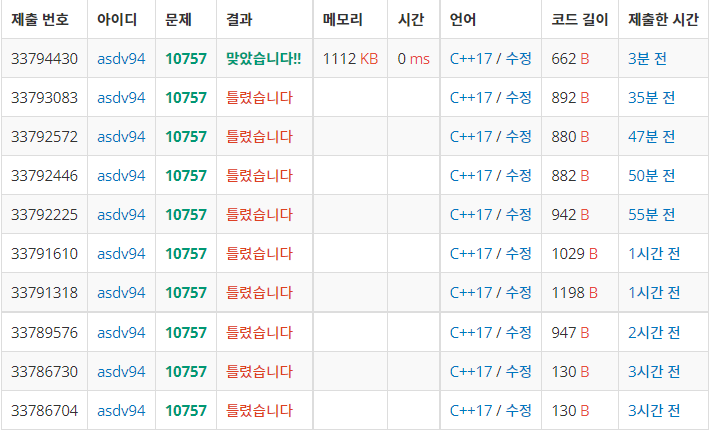Select the 947 B code length

[x=570, y=332]
